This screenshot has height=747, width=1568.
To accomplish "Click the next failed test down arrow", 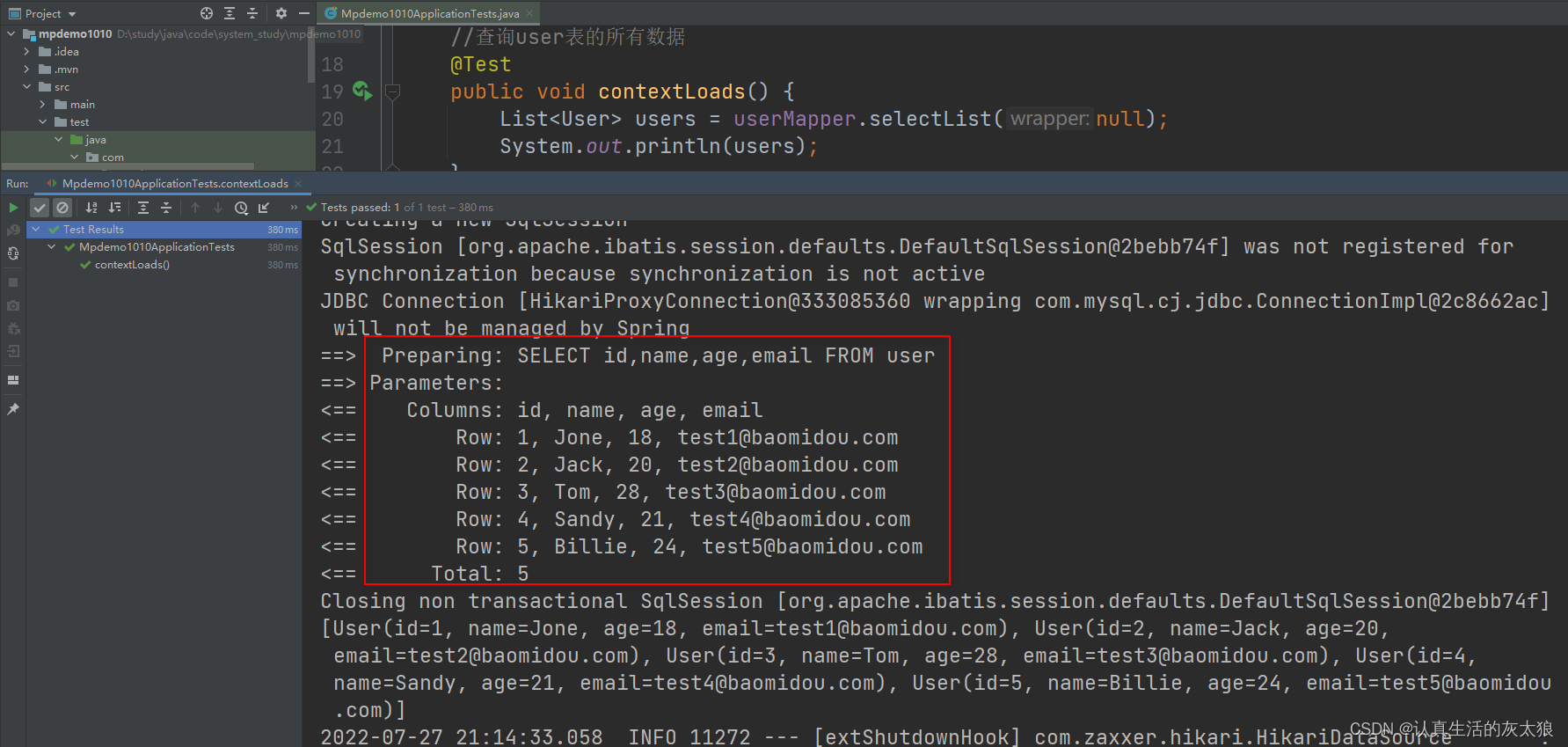I will pyautogui.click(x=218, y=208).
